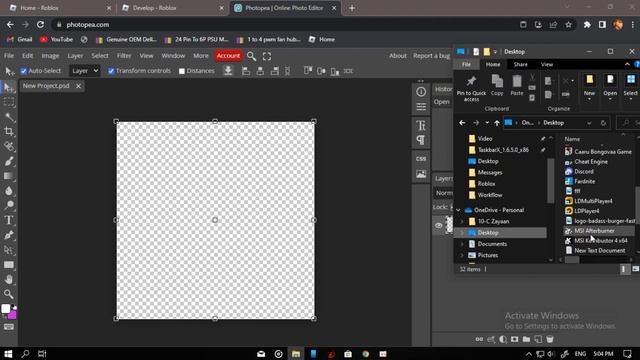Select the Hand tool
The image size is (640, 360).
coord(9,280)
